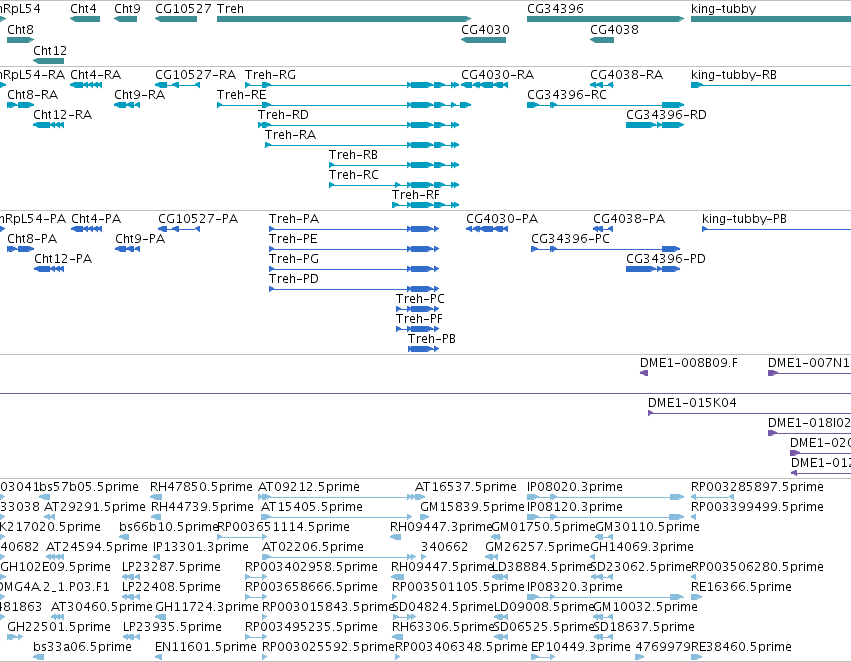Select the CG4038-RA transcript label
Image resolution: width=851 pixels, height=662 pixels.
pyautogui.click(x=626, y=74)
